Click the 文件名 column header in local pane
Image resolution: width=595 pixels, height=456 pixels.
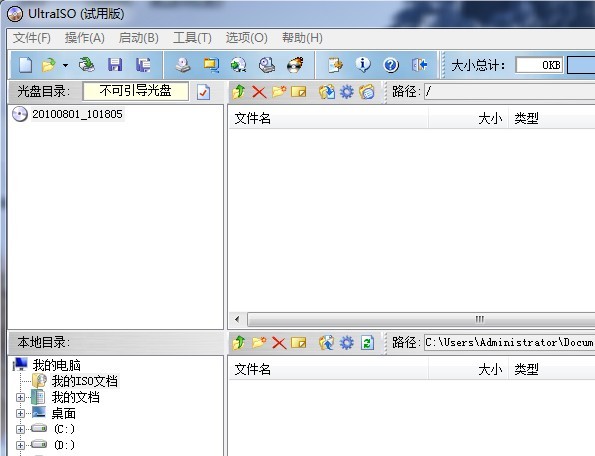328,369
